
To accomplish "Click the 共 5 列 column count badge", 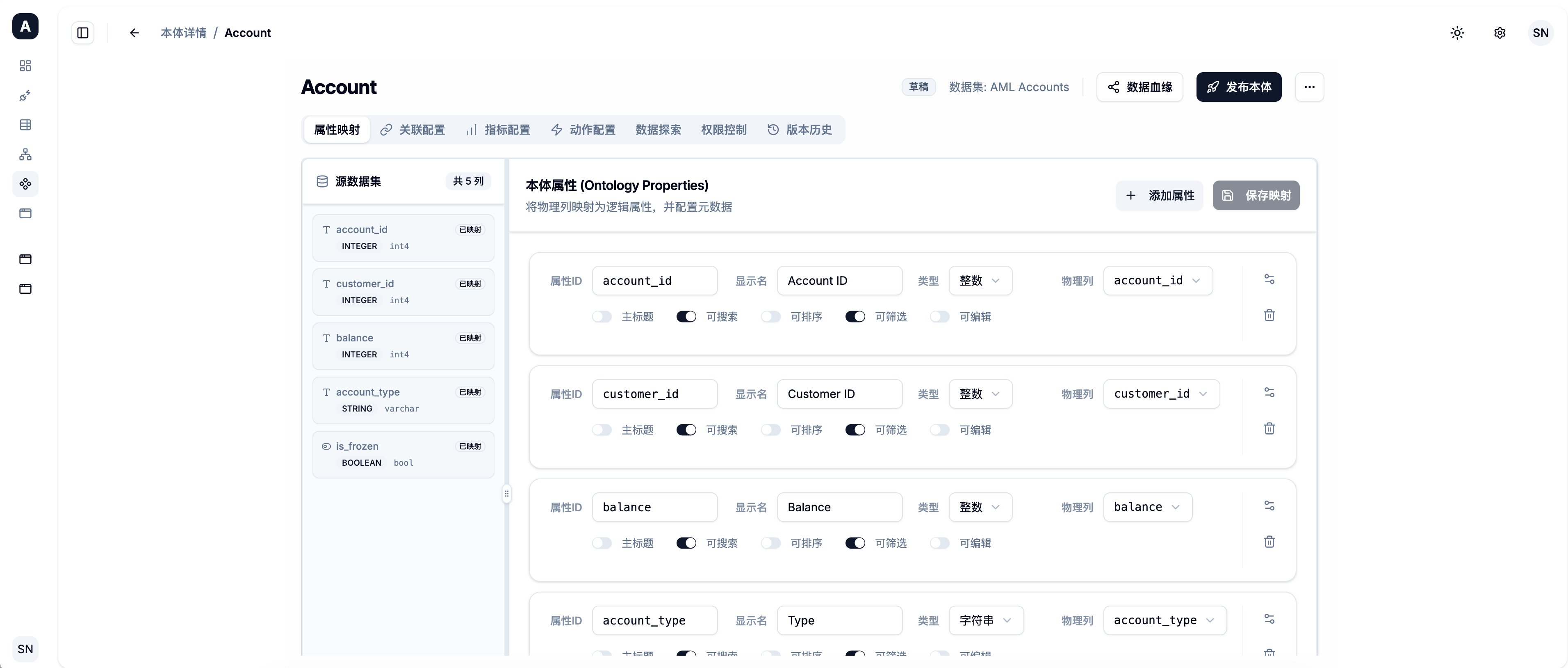I will tap(468, 181).
